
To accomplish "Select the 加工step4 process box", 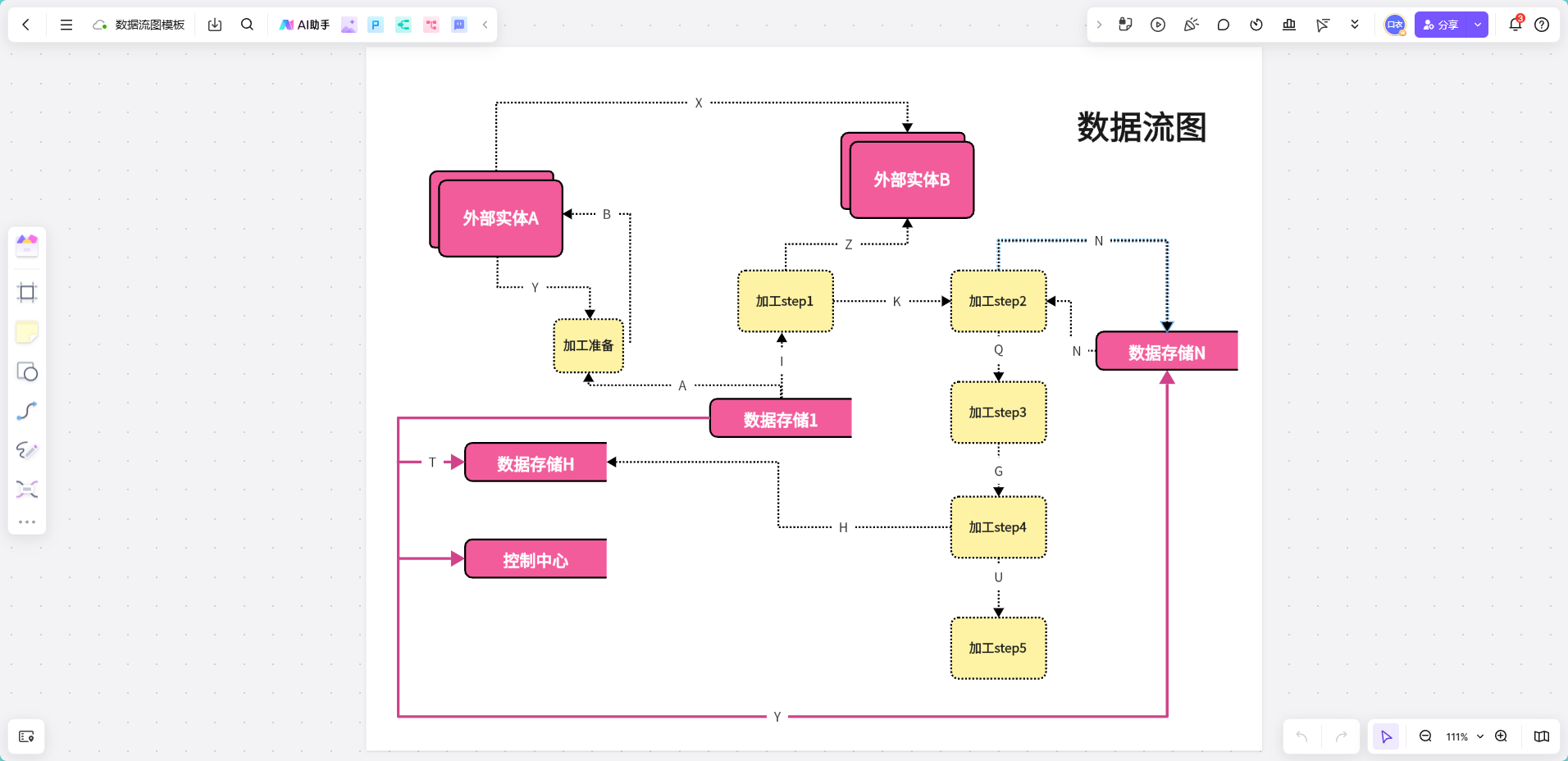I will 998,527.
